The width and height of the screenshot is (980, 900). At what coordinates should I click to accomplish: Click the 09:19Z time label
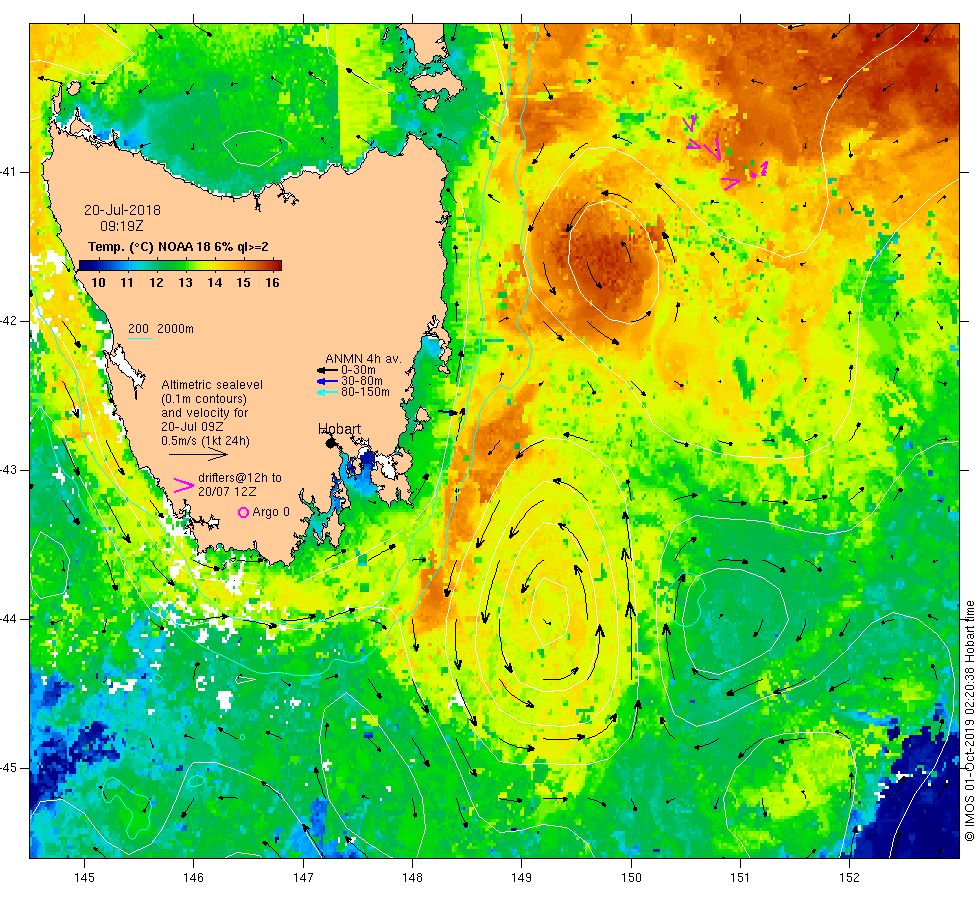pos(122,226)
